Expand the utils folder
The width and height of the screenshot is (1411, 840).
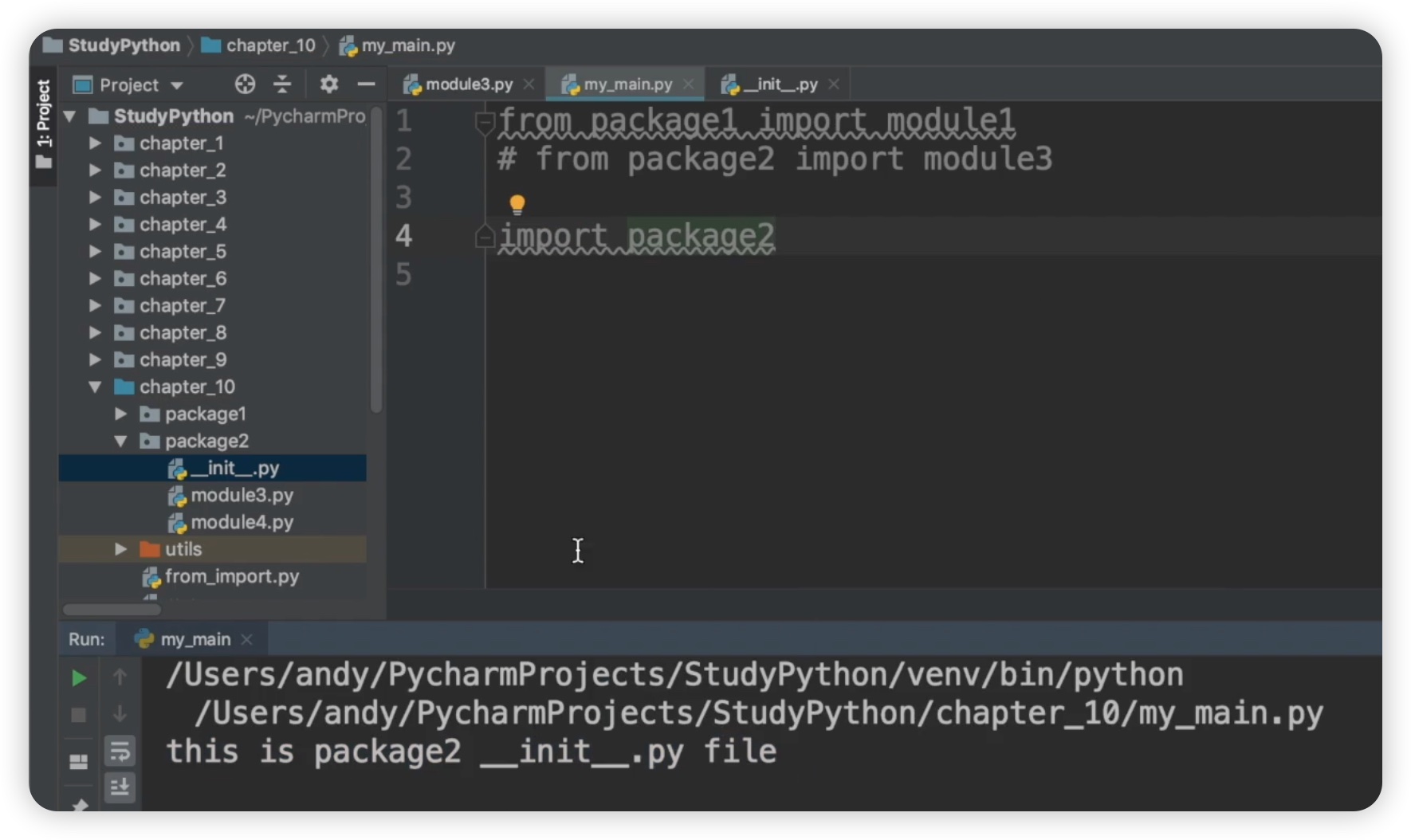click(120, 549)
